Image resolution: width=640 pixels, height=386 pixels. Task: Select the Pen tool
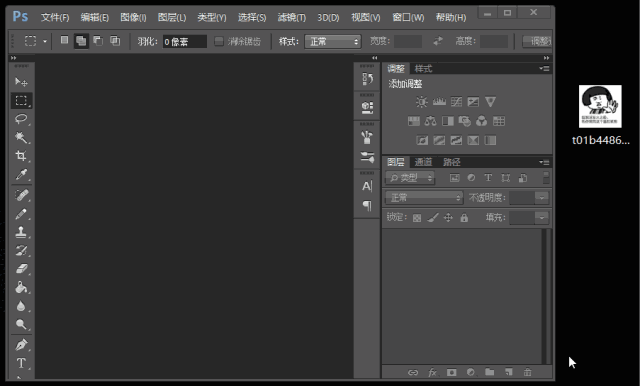[x=21, y=345]
